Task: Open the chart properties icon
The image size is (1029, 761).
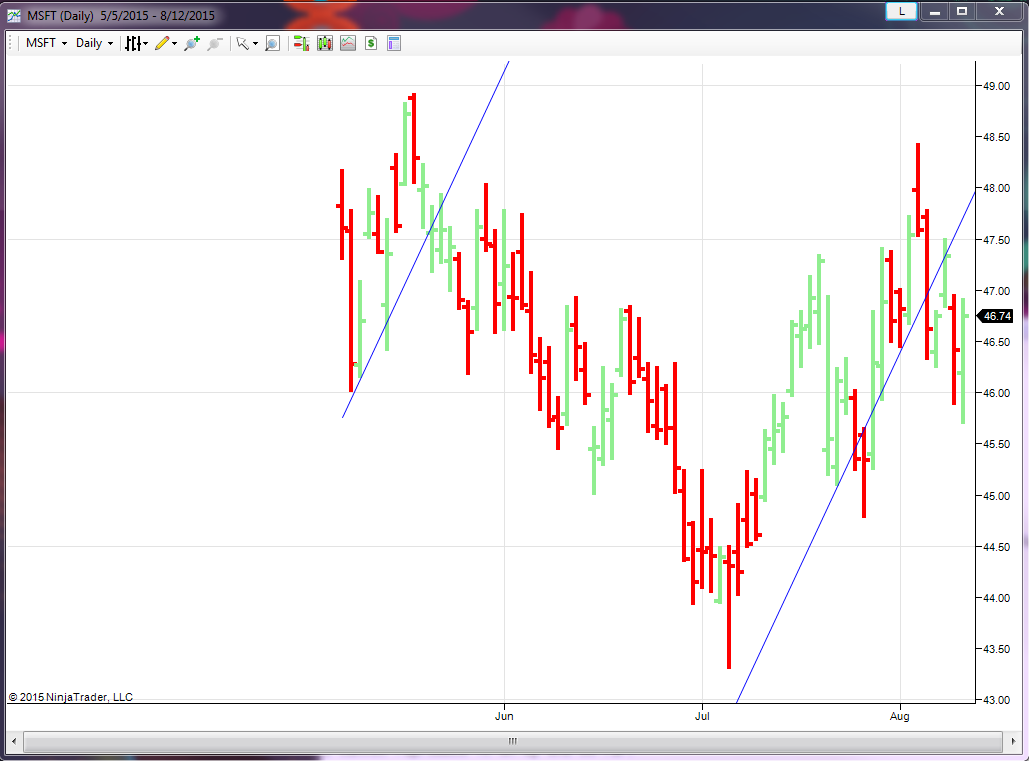Action: pyautogui.click(x=394, y=43)
